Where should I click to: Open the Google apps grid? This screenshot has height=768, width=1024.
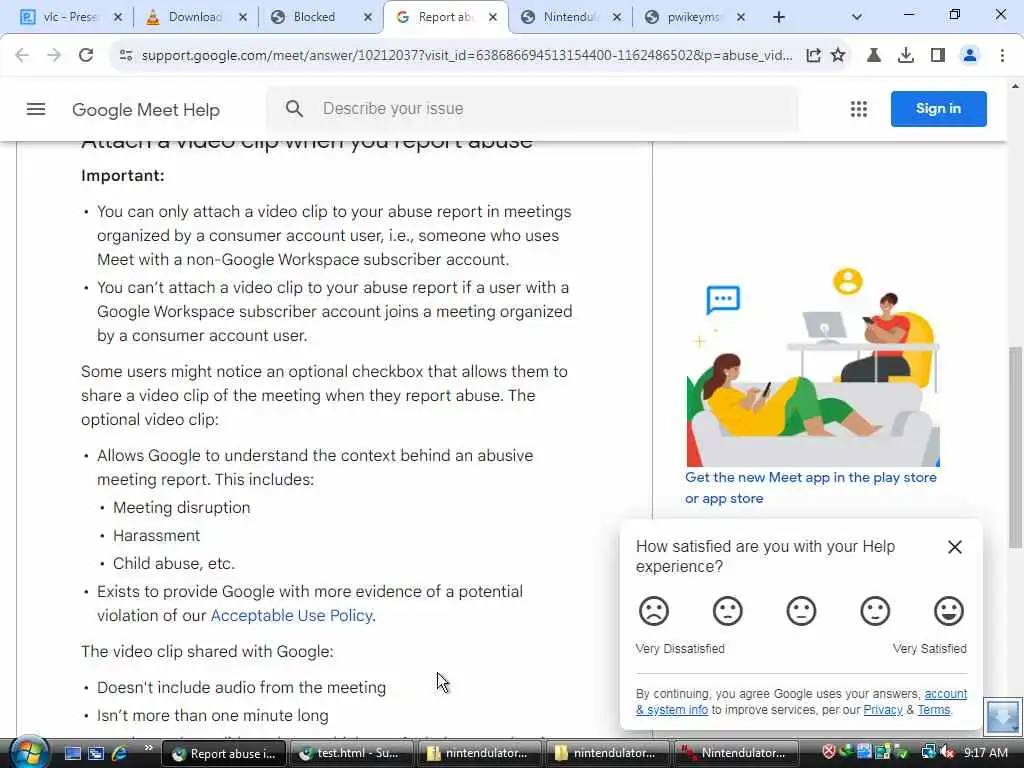pyautogui.click(x=859, y=109)
